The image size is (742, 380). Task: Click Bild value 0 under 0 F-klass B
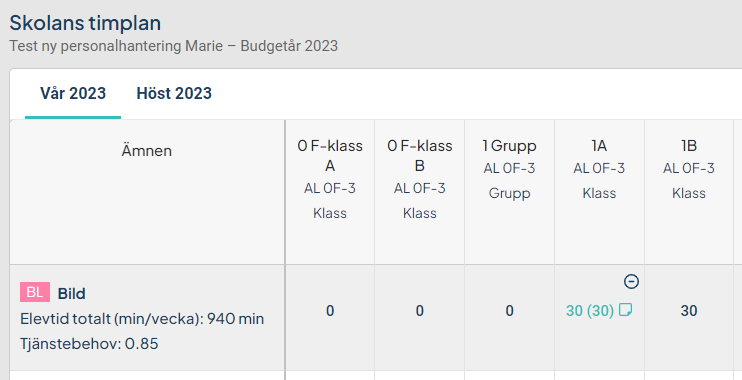pyautogui.click(x=420, y=311)
